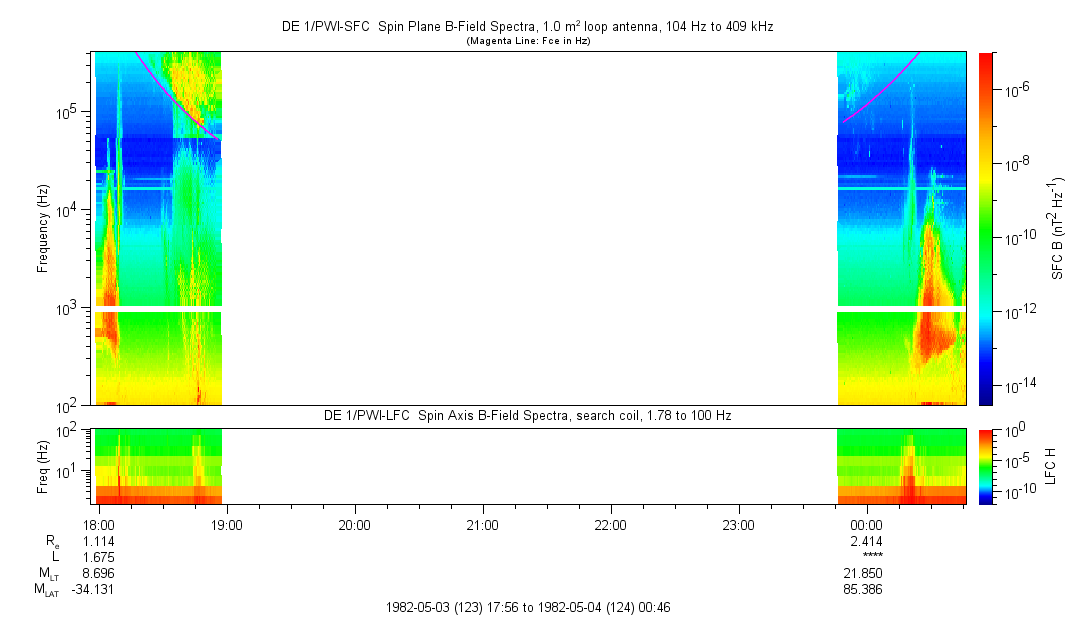Image resolution: width=1083 pixels, height=620 pixels.
Task: Click the LFC H colorbar
Action: pos(986,465)
